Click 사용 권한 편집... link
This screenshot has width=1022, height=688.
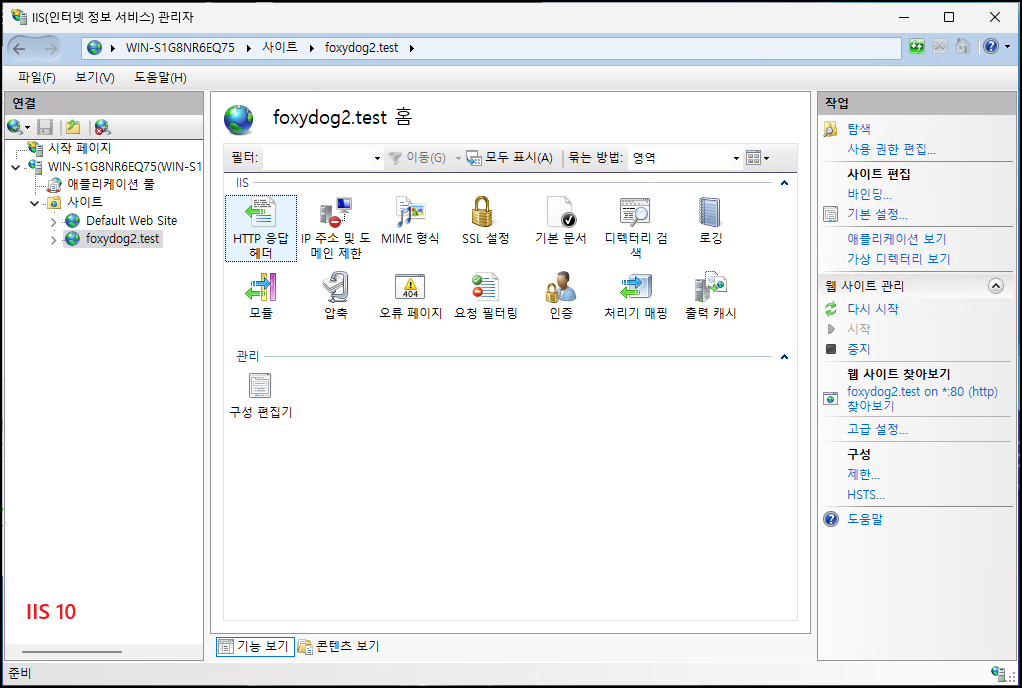[x=891, y=149]
